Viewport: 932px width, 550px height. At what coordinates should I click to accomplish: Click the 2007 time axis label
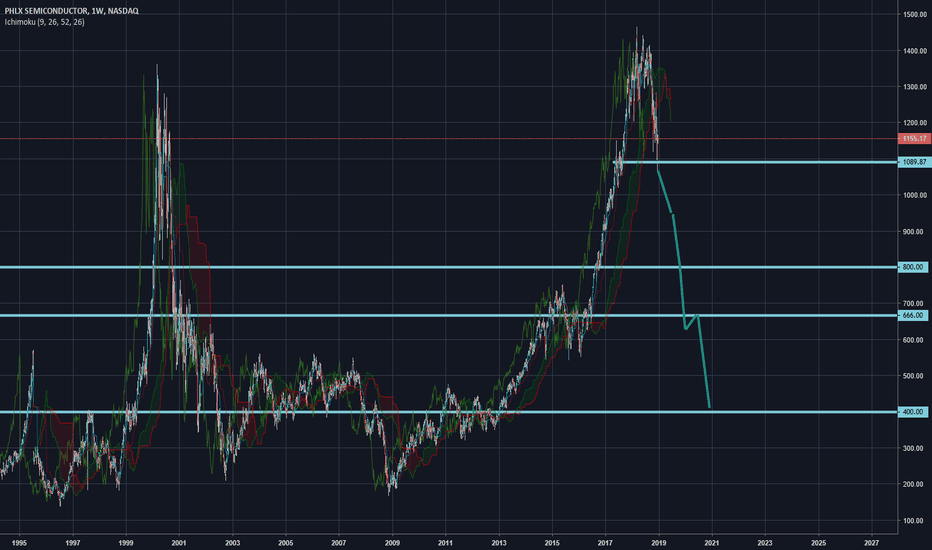point(339,543)
